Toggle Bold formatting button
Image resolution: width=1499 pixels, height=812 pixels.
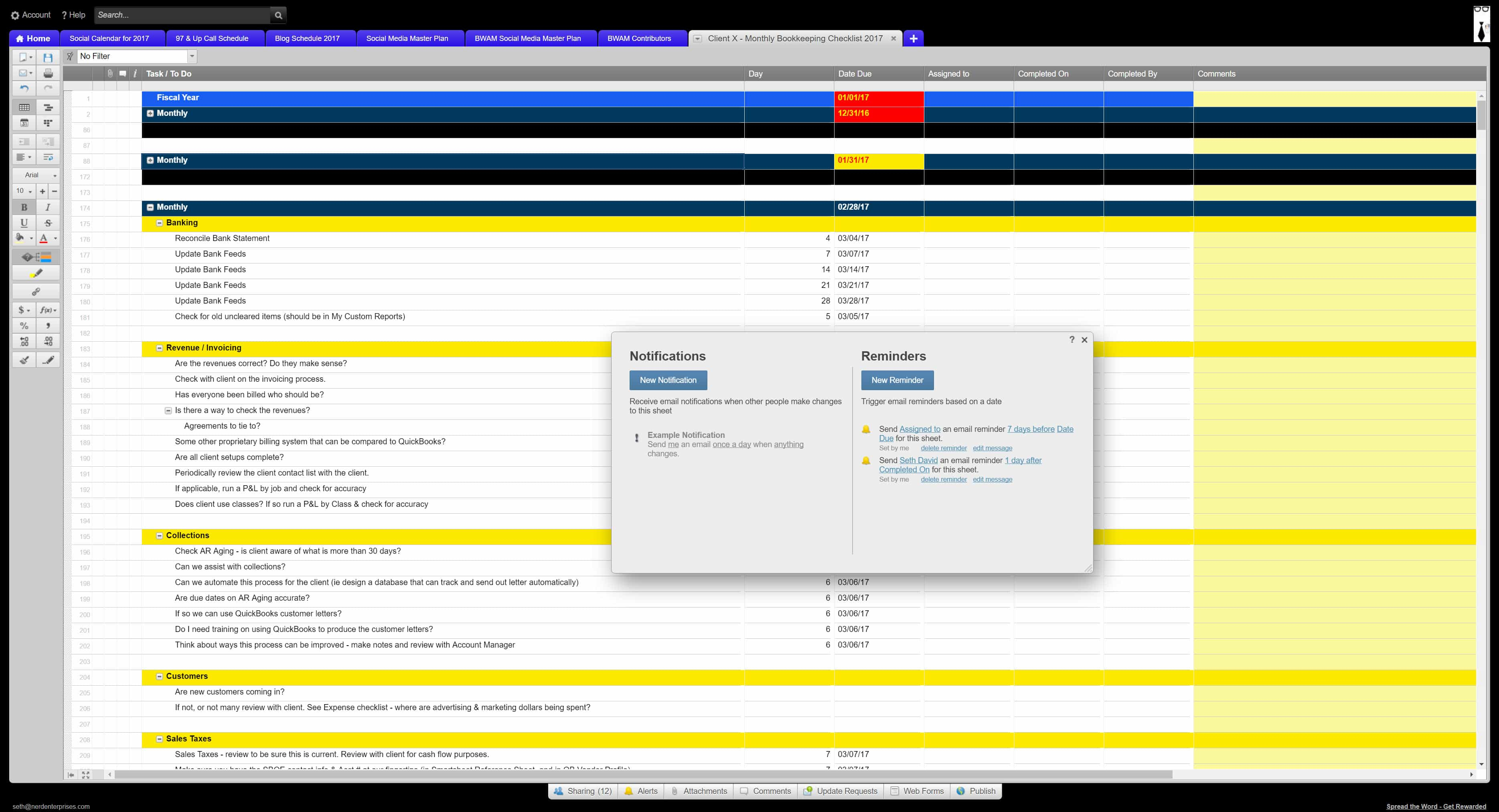(x=24, y=207)
